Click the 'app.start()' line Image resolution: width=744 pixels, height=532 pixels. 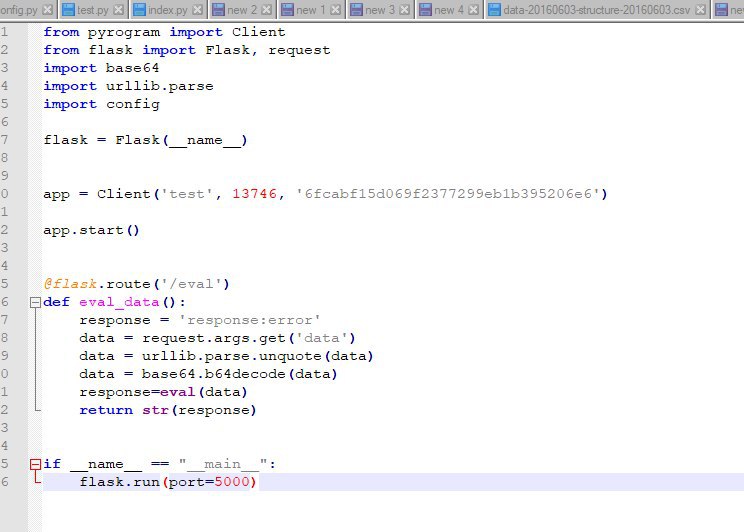[91, 231]
